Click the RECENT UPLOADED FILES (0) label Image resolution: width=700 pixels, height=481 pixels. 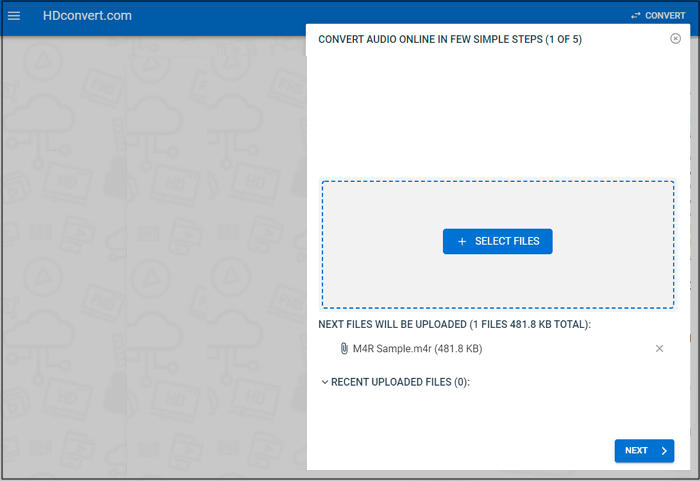pyautogui.click(x=400, y=382)
